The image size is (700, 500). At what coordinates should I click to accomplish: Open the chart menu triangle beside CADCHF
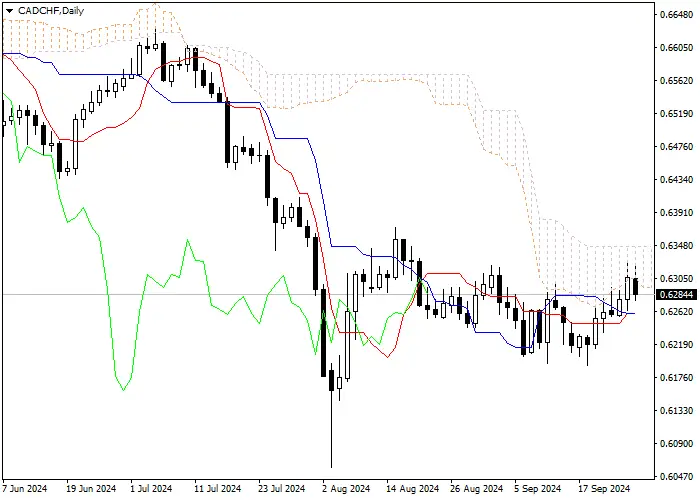(9, 11)
